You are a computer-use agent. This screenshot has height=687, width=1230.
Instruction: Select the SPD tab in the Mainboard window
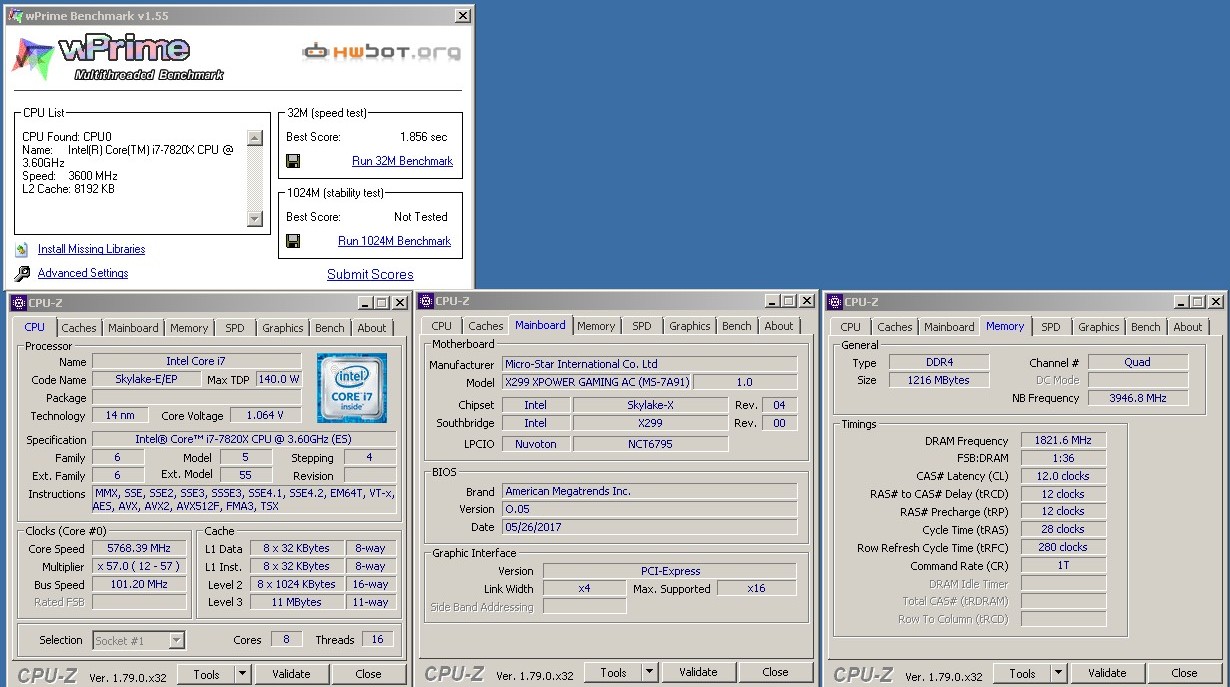[642, 326]
